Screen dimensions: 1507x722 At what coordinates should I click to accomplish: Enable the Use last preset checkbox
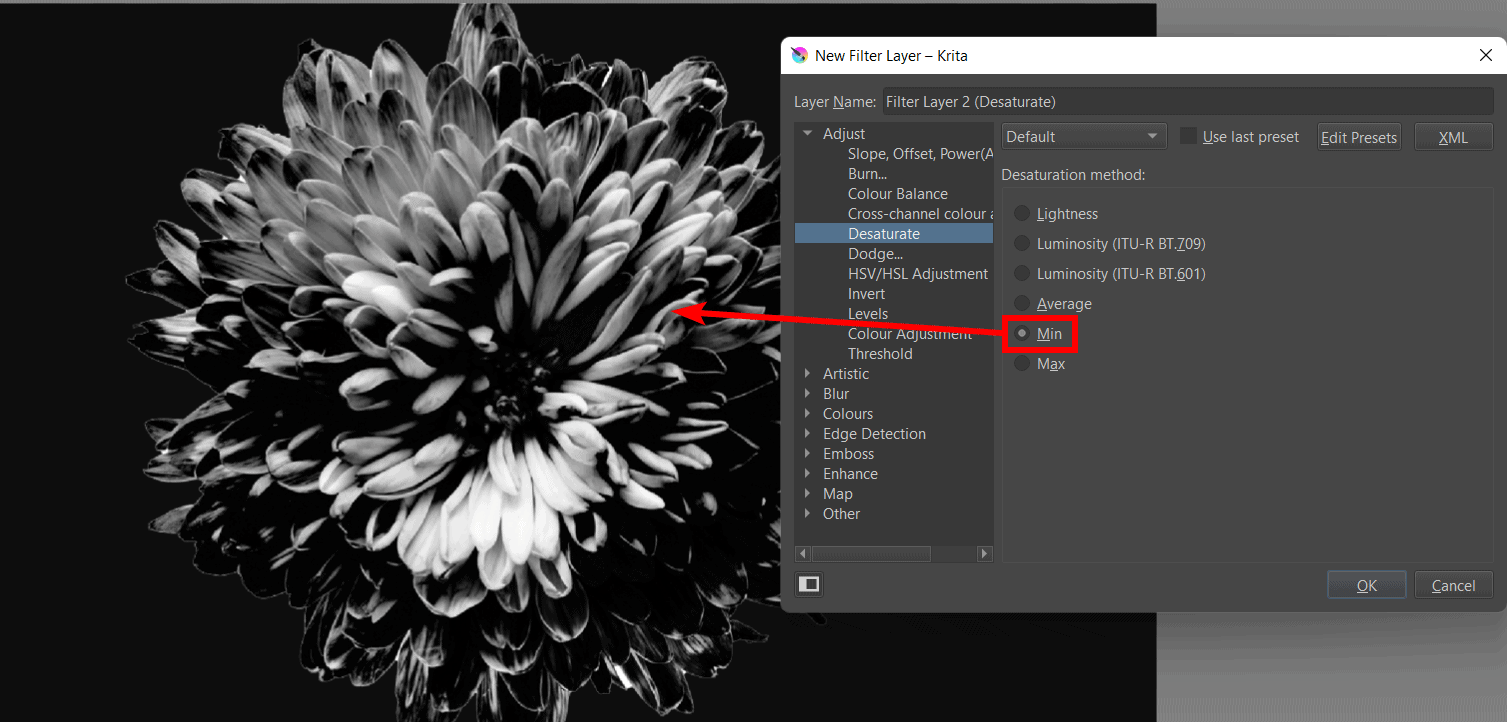pyautogui.click(x=1188, y=137)
